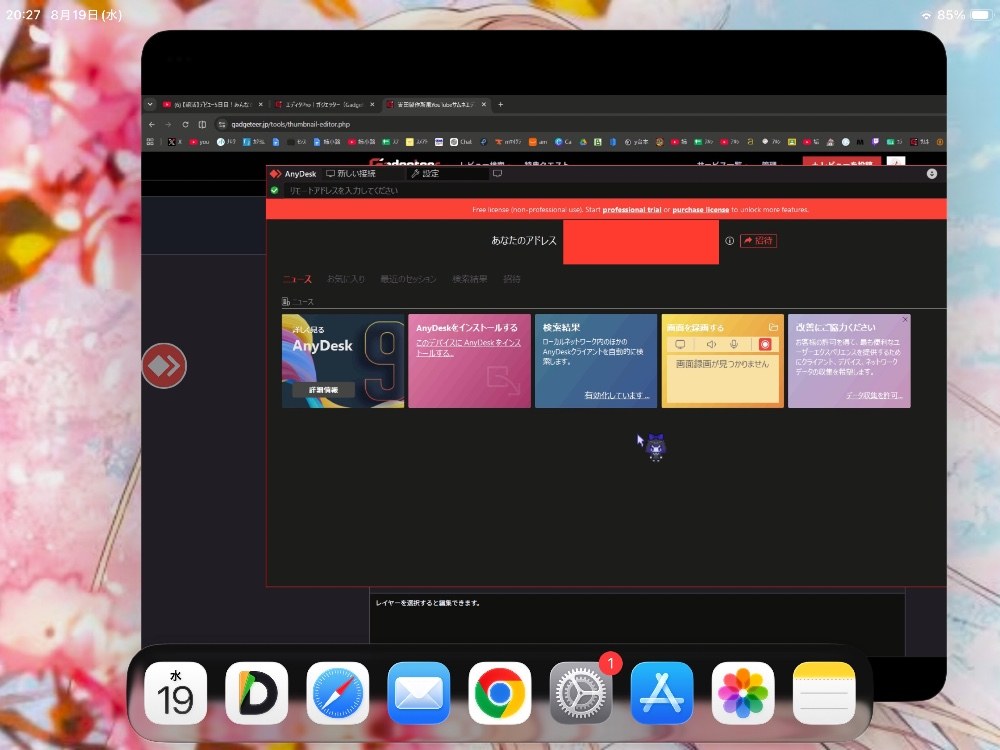Open the Documents D app in dock
Screen dimensions: 1000x750
point(256,693)
